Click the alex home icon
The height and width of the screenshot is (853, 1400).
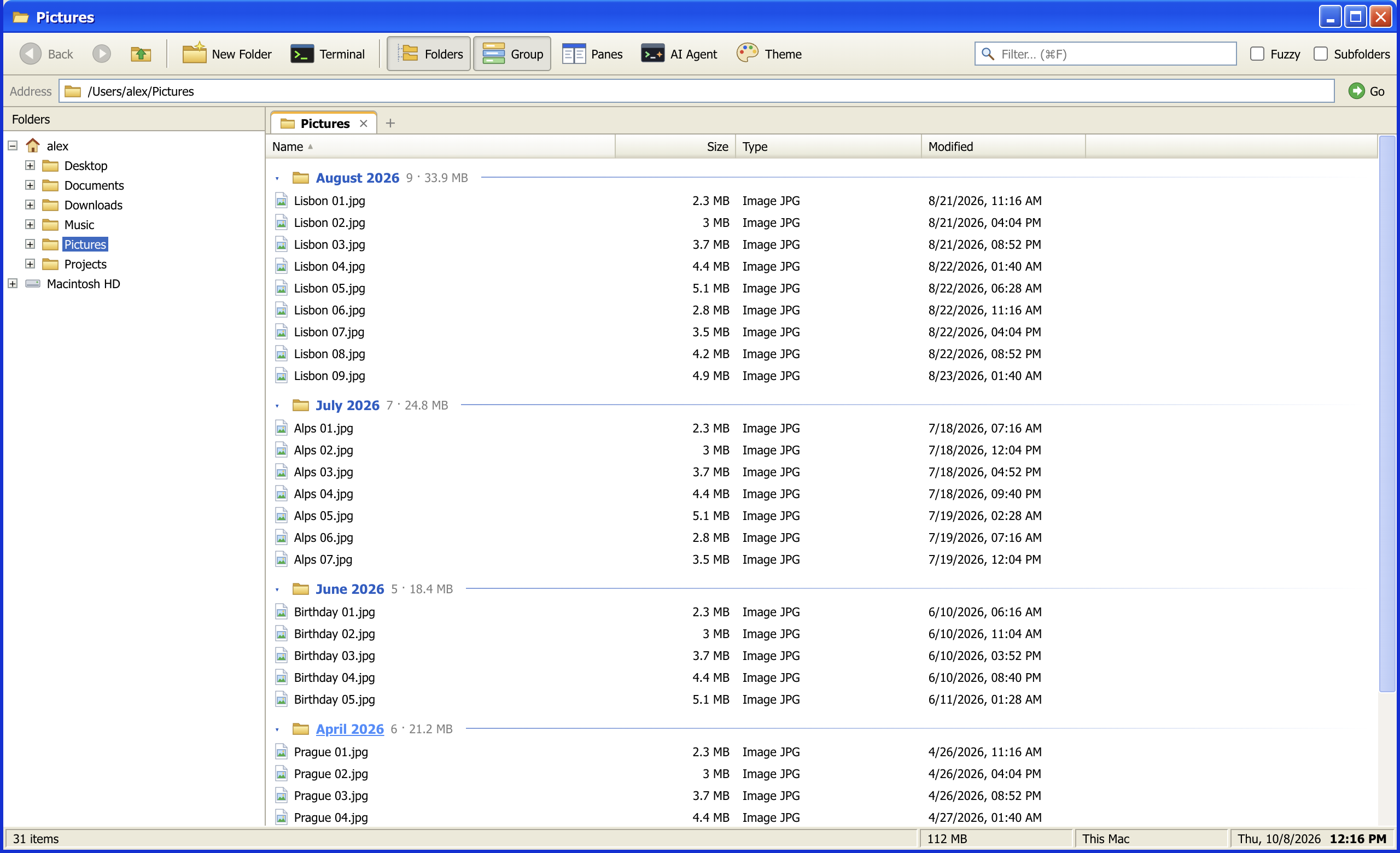pyautogui.click(x=33, y=145)
